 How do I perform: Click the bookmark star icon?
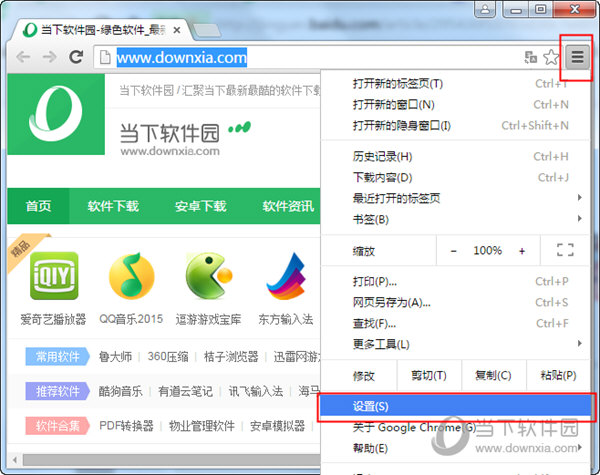[551, 58]
